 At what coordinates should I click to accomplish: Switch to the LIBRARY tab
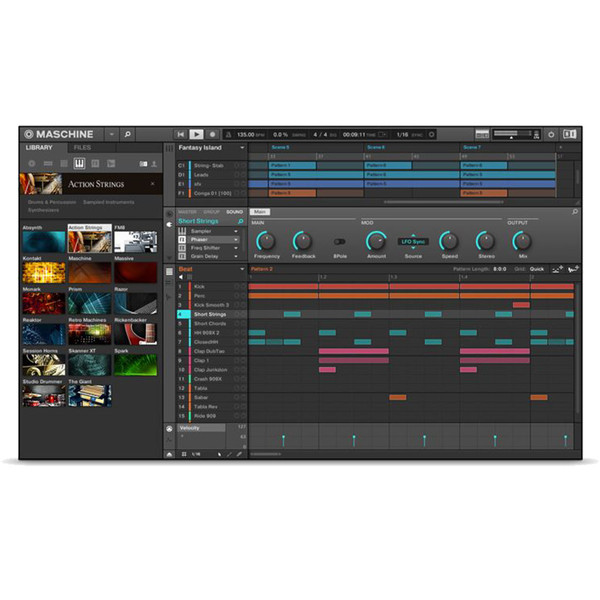[x=39, y=148]
